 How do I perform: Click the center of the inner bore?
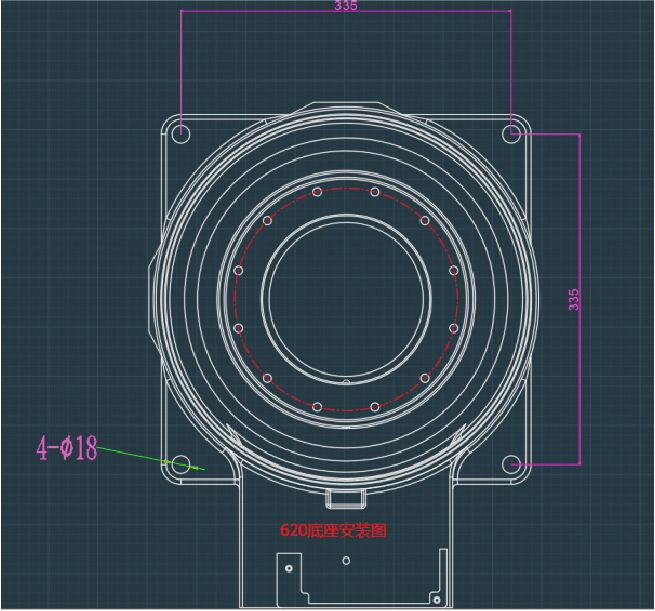pos(346,298)
